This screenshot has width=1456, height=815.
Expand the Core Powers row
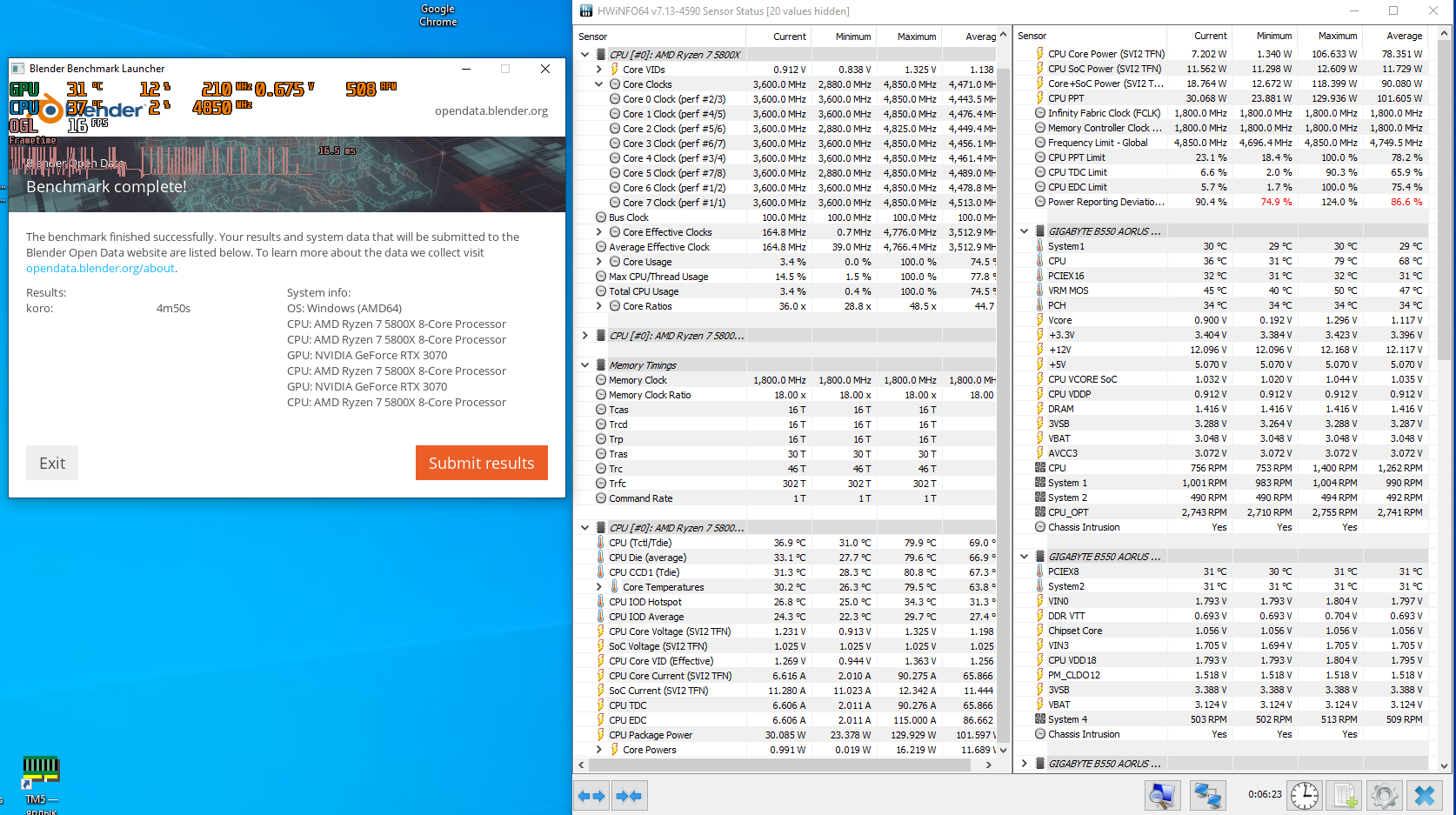(599, 750)
